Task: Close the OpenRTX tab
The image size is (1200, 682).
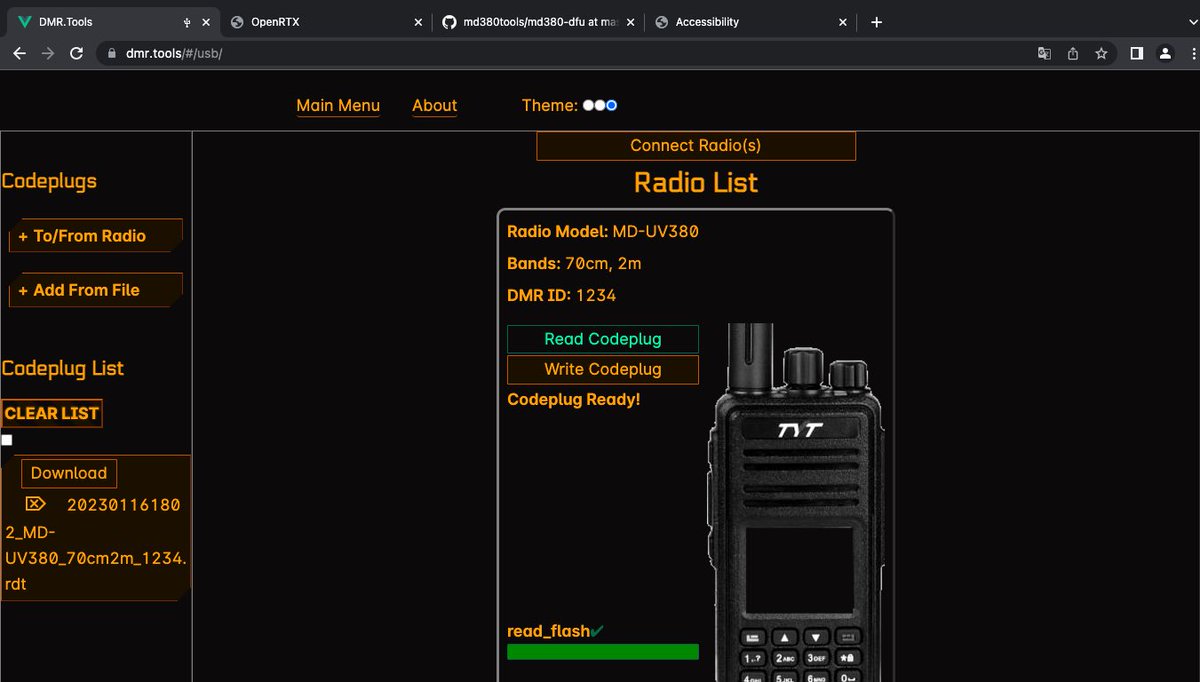Action: point(418,22)
